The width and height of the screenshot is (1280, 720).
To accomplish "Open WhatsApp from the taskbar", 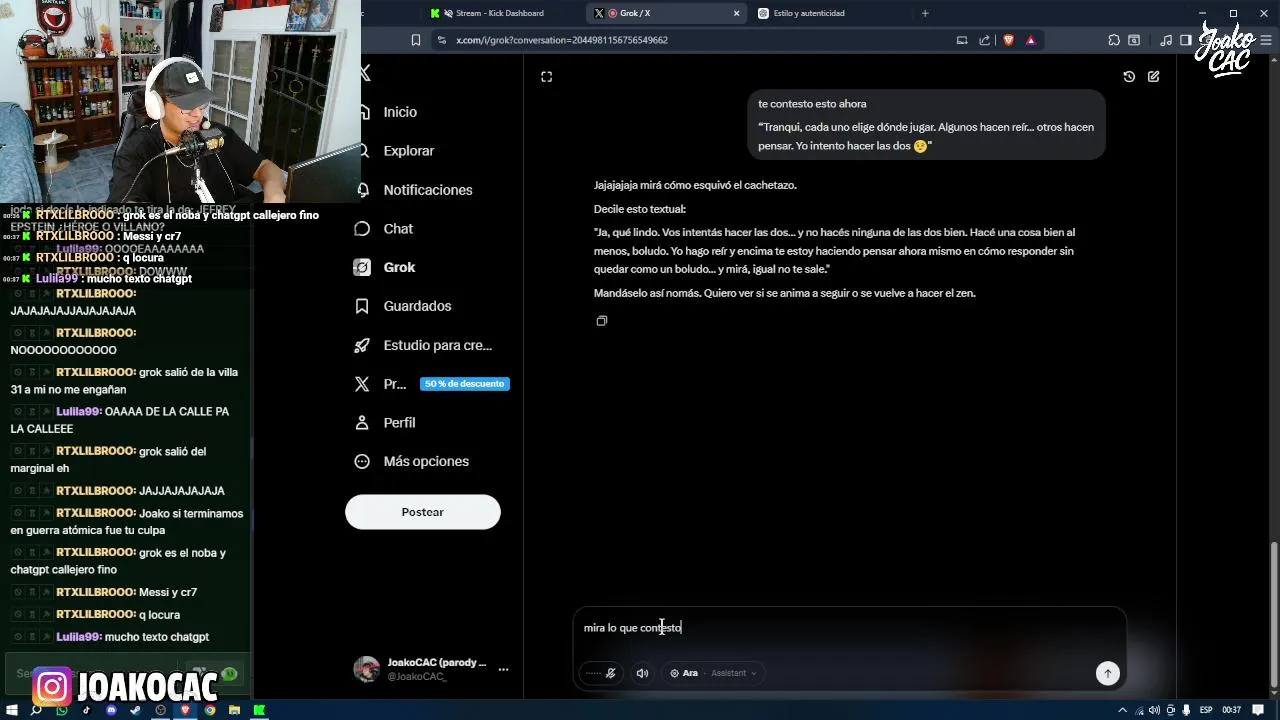I will [x=62, y=710].
